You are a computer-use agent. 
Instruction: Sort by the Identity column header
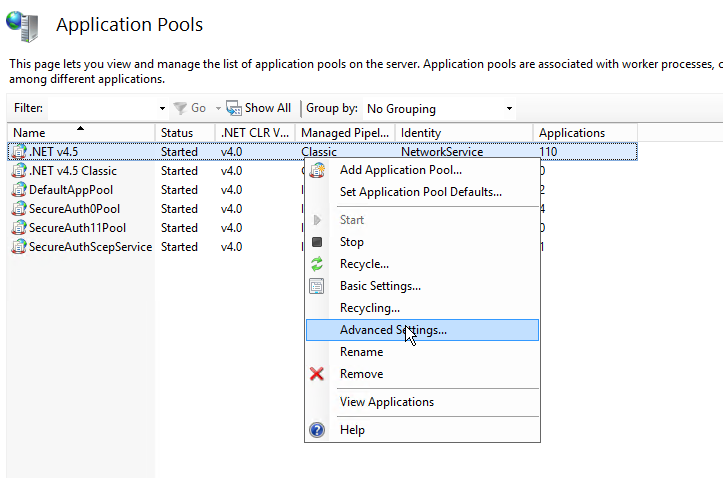click(464, 133)
